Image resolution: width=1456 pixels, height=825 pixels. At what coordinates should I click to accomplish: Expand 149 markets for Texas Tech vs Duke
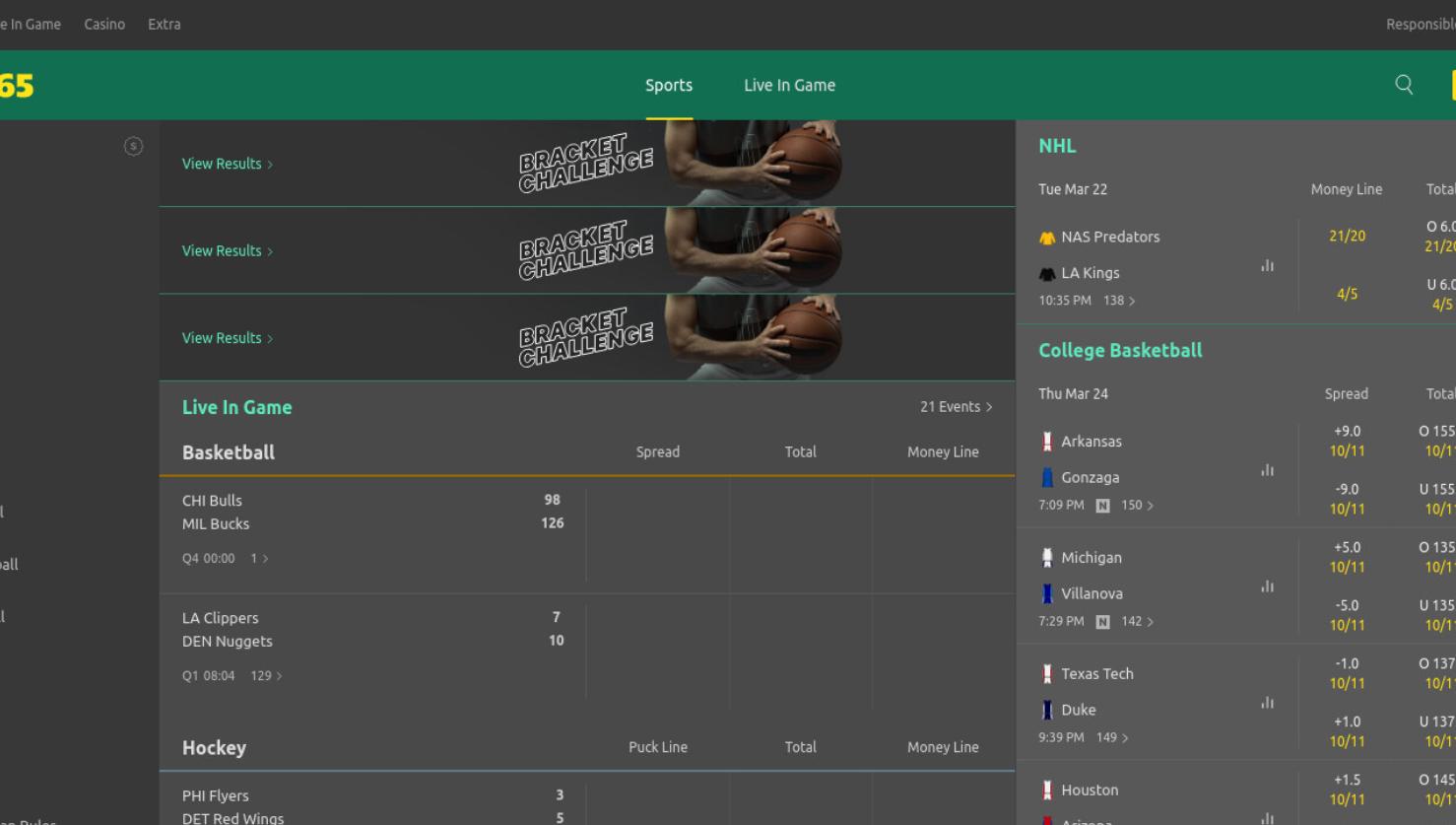[1112, 738]
